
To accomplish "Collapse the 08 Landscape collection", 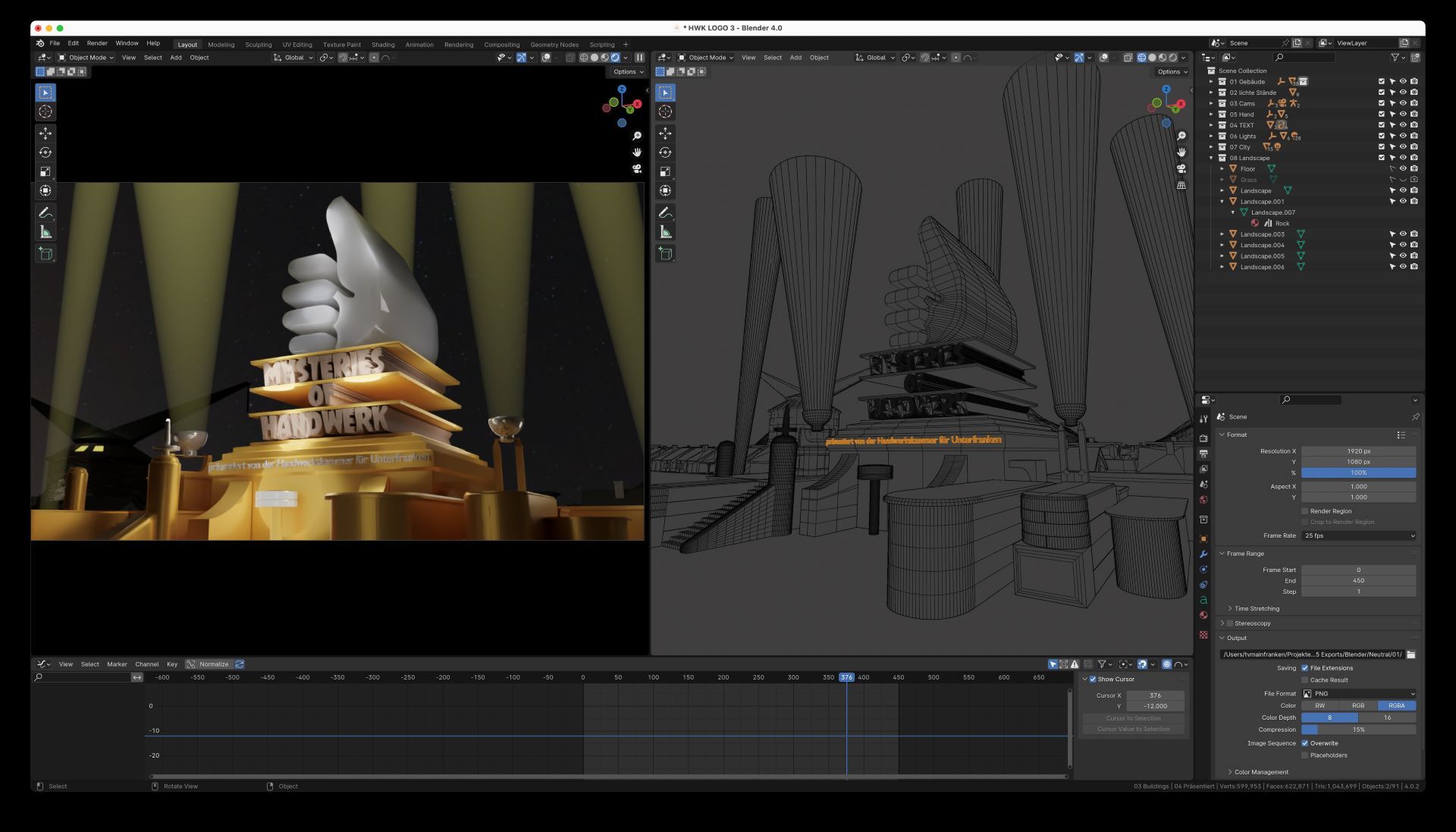I will pyautogui.click(x=1212, y=158).
